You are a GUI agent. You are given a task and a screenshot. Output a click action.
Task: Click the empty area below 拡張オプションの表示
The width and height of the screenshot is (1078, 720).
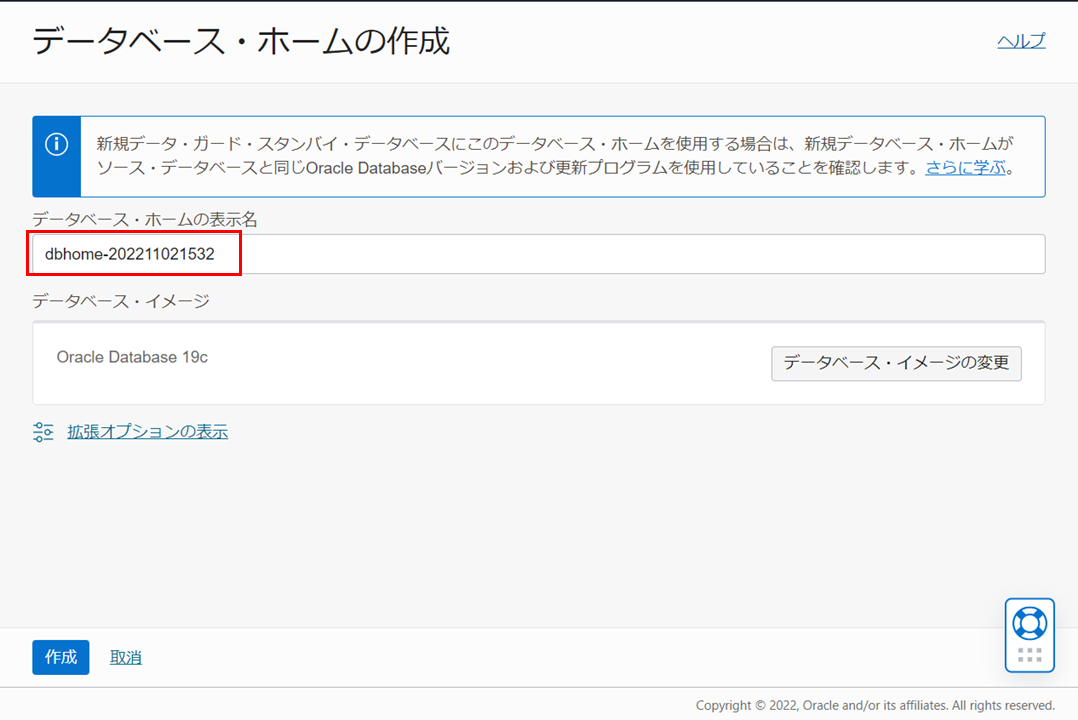click(500, 530)
